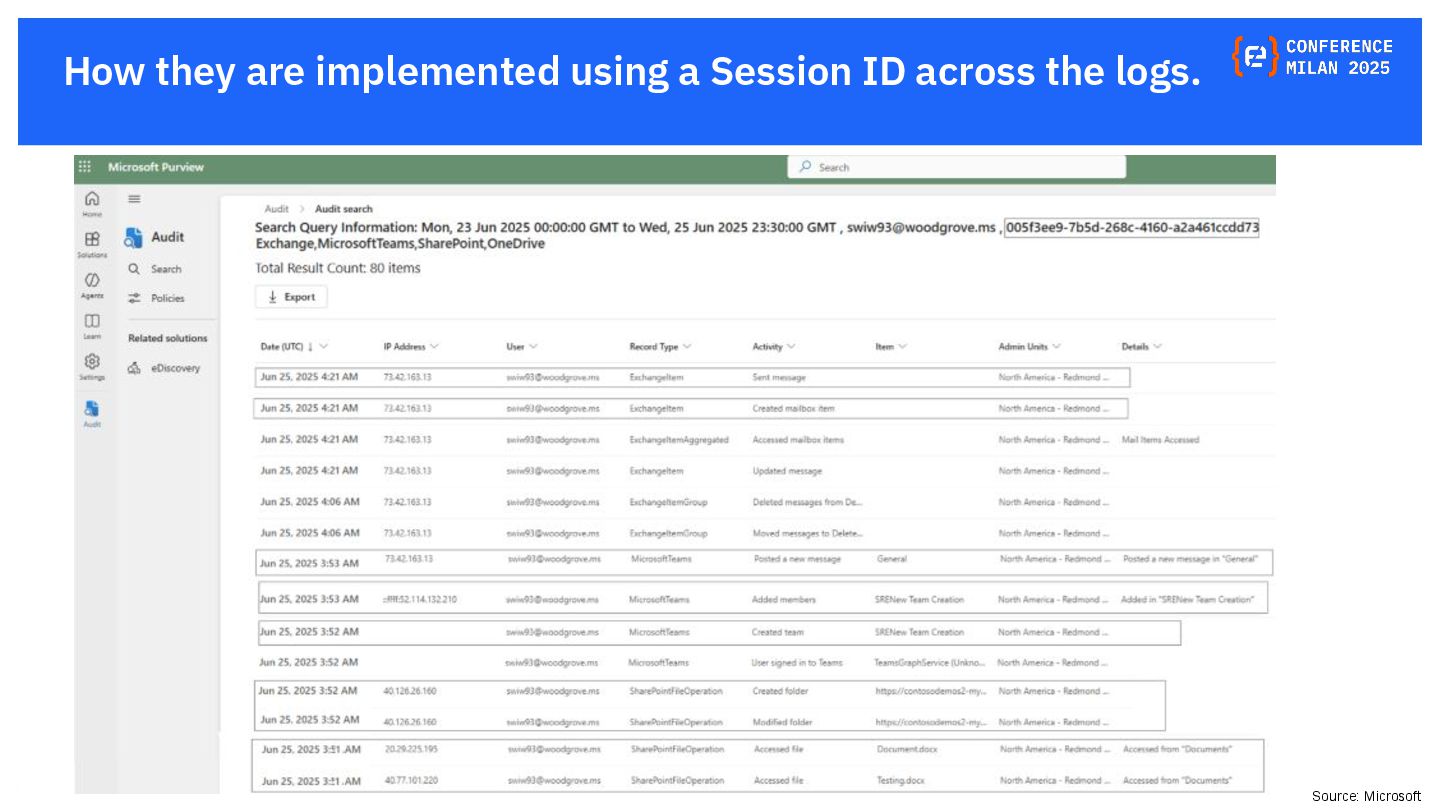Open Item column dropdown
Viewport: 1440px width, 810px height.
[891, 347]
